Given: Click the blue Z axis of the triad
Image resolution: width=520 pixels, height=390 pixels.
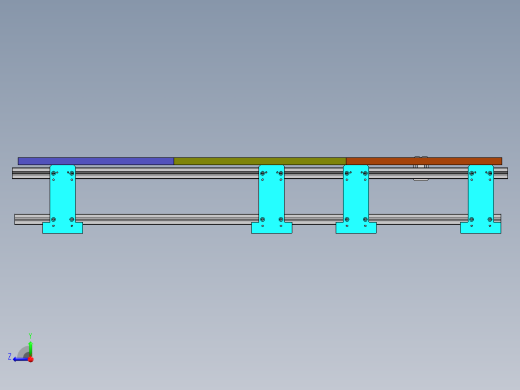Looking at the screenshot, I should [x=21, y=359].
